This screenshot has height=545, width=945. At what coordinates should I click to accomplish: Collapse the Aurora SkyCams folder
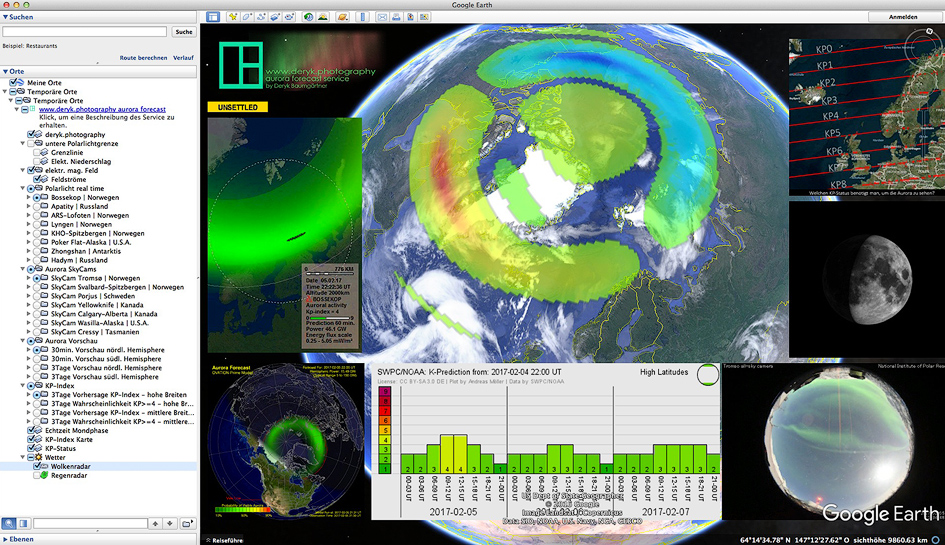[x=23, y=269]
